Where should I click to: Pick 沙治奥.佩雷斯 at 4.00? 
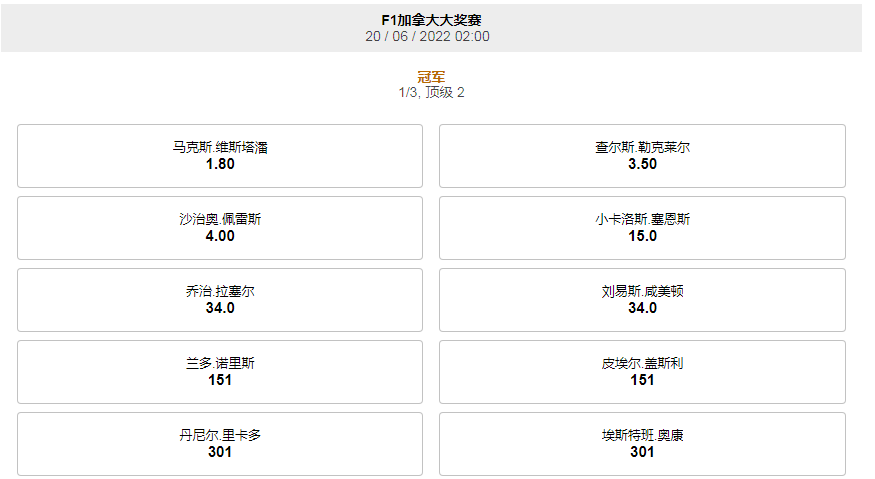220,228
